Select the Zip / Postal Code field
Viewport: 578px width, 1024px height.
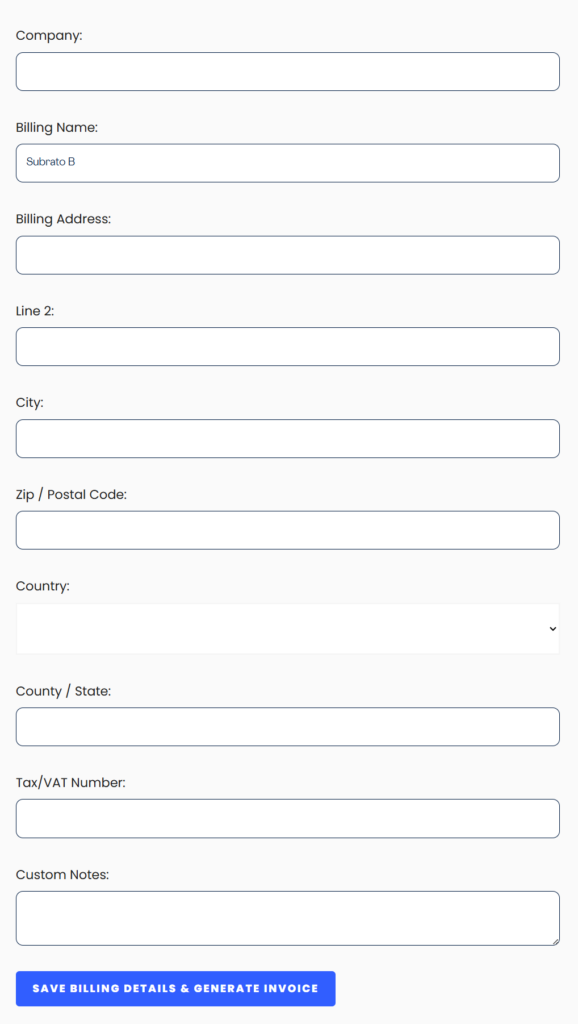click(x=287, y=530)
